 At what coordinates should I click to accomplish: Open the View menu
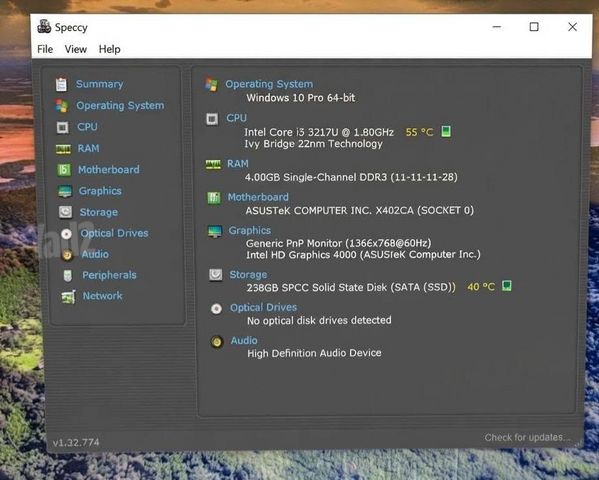click(x=76, y=49)
